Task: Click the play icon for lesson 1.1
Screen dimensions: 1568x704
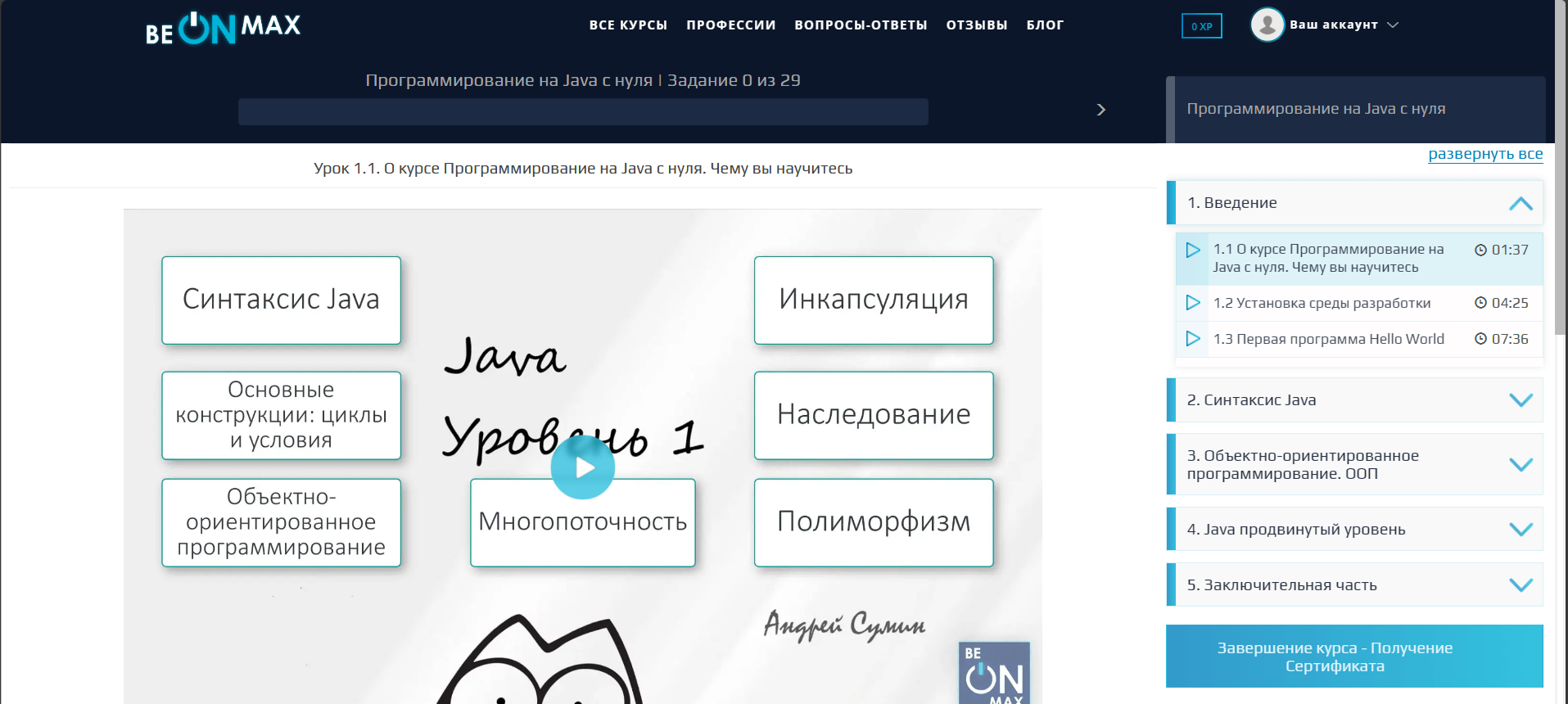Action: pyautogui.click(x=1193, y=250)
